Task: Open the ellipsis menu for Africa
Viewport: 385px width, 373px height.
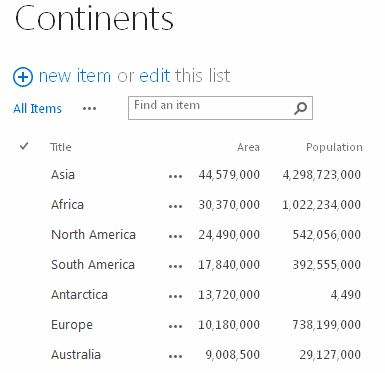Action: click(176, 207)
